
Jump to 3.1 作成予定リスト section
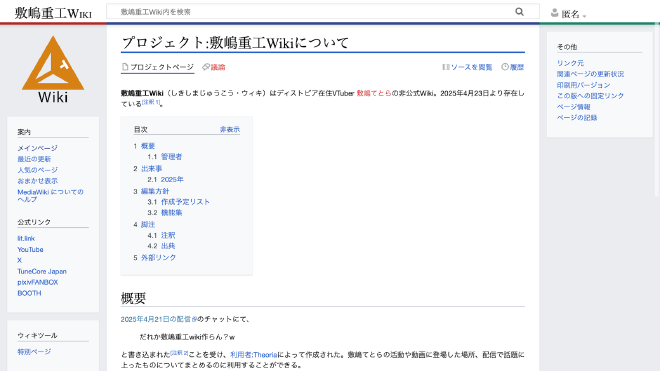click(185, 202)
